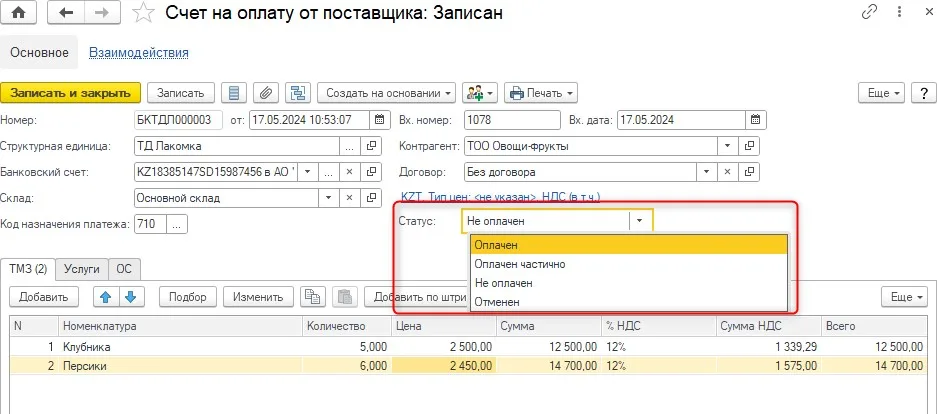Paste rows from clipboard icon

(x=345, y=296)
